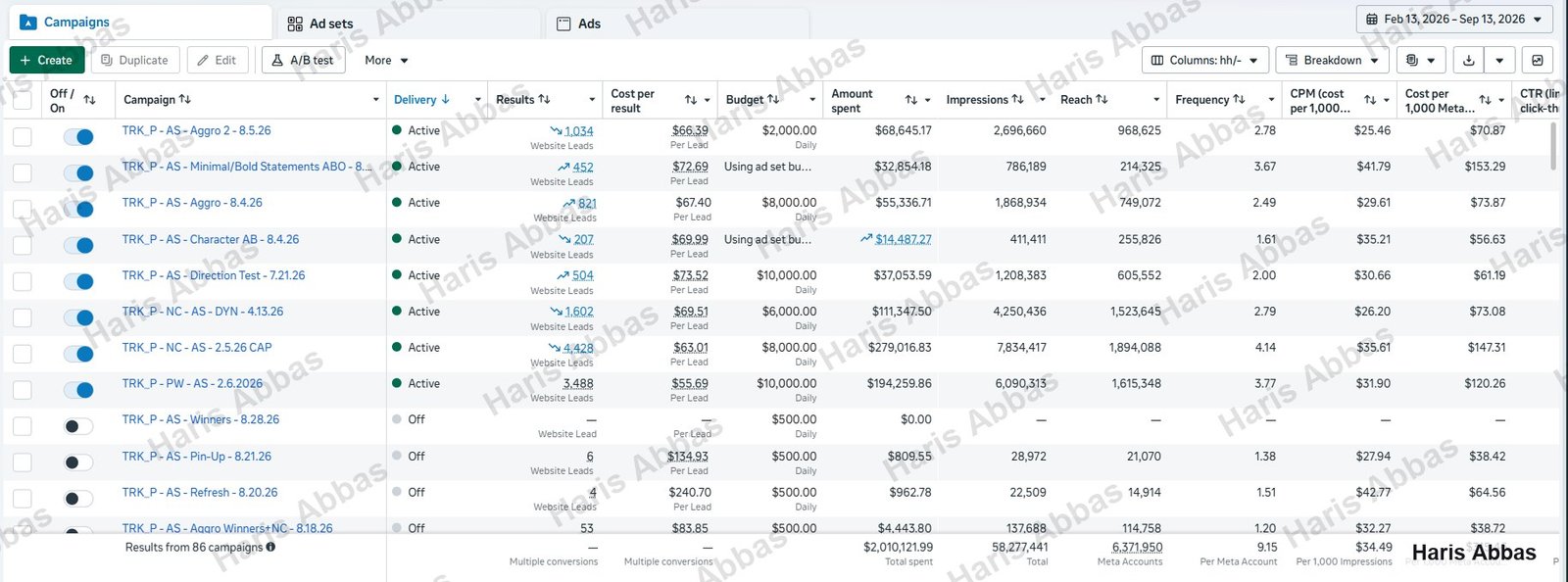Open campaign TRK_P - PW - AS - 2.6.2026
The image size is (1568, 582).
pos(192,383)
